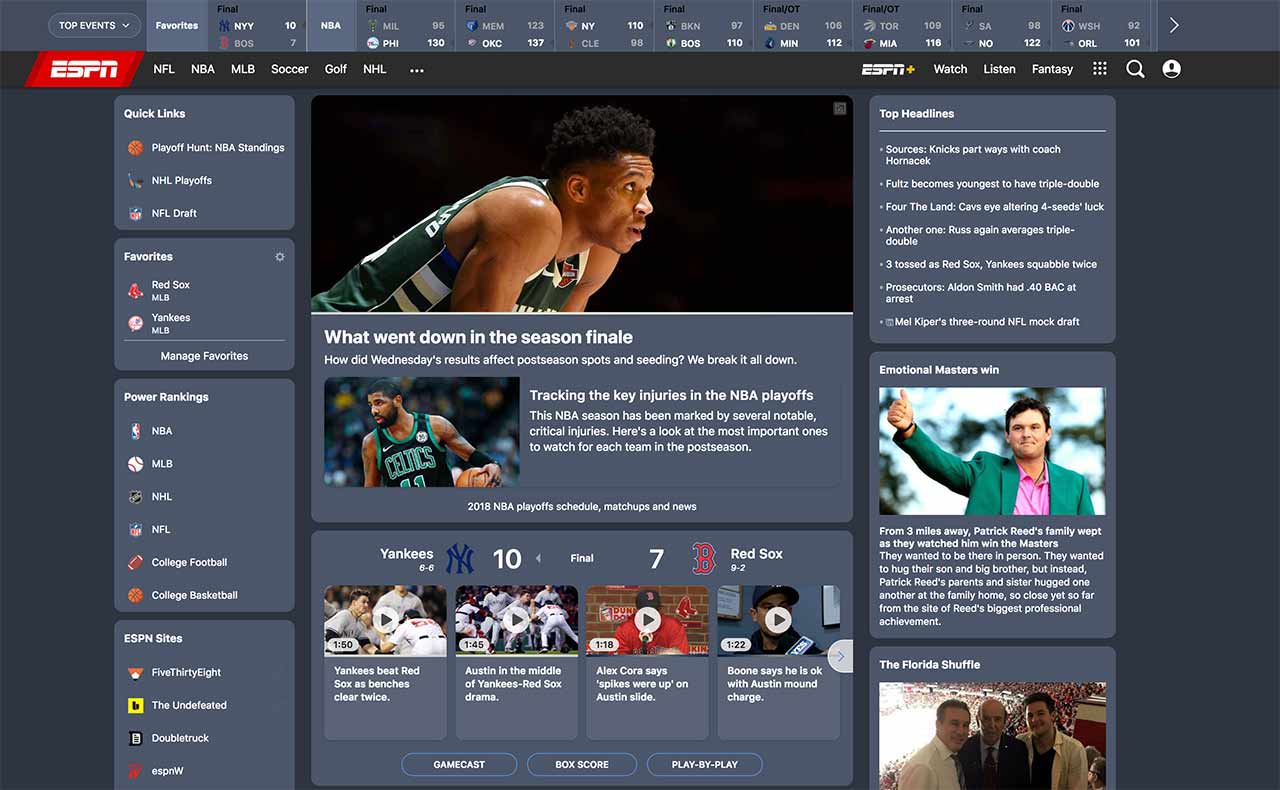Play the Austin in the middle video
The image size is (1280, 790).
517,620
